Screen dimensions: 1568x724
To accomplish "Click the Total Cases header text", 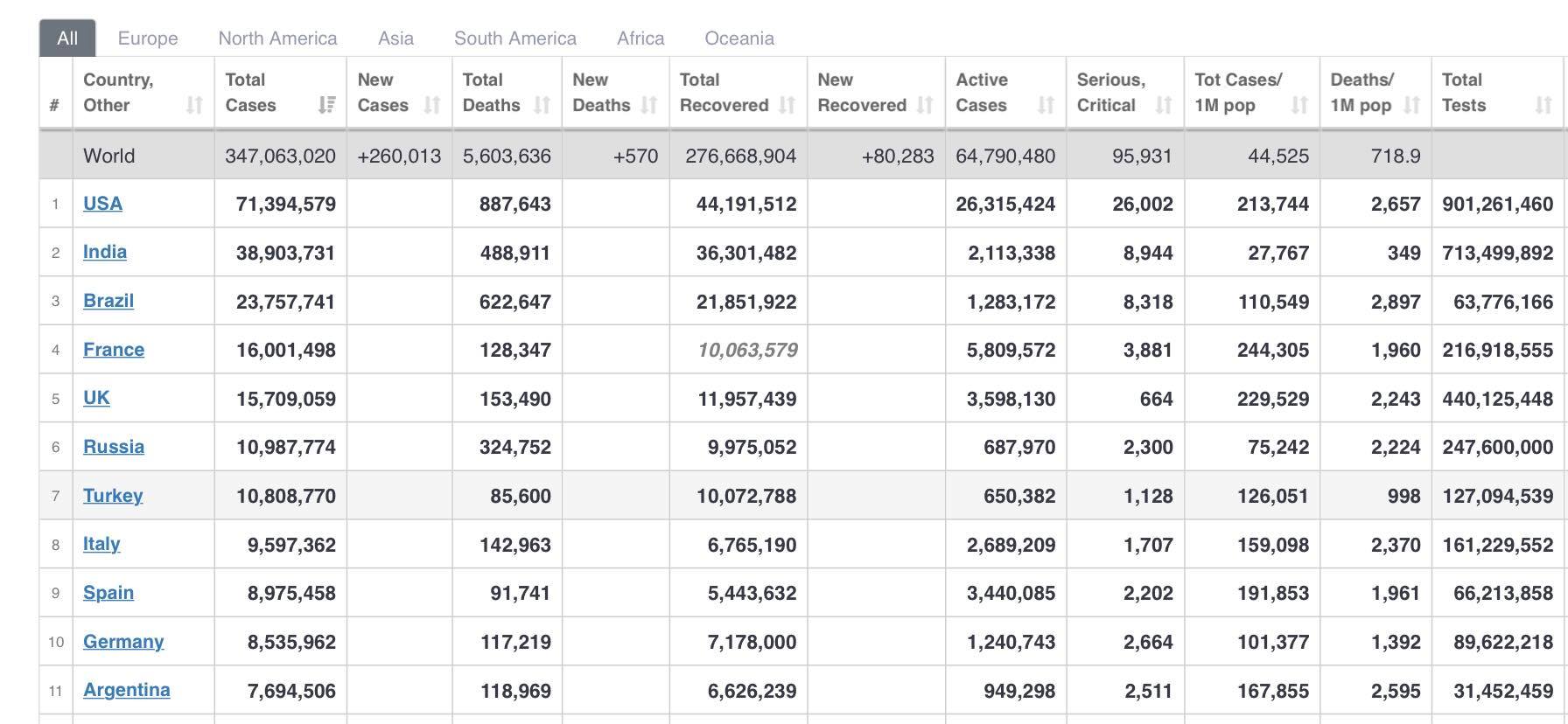I will [250, 93].
